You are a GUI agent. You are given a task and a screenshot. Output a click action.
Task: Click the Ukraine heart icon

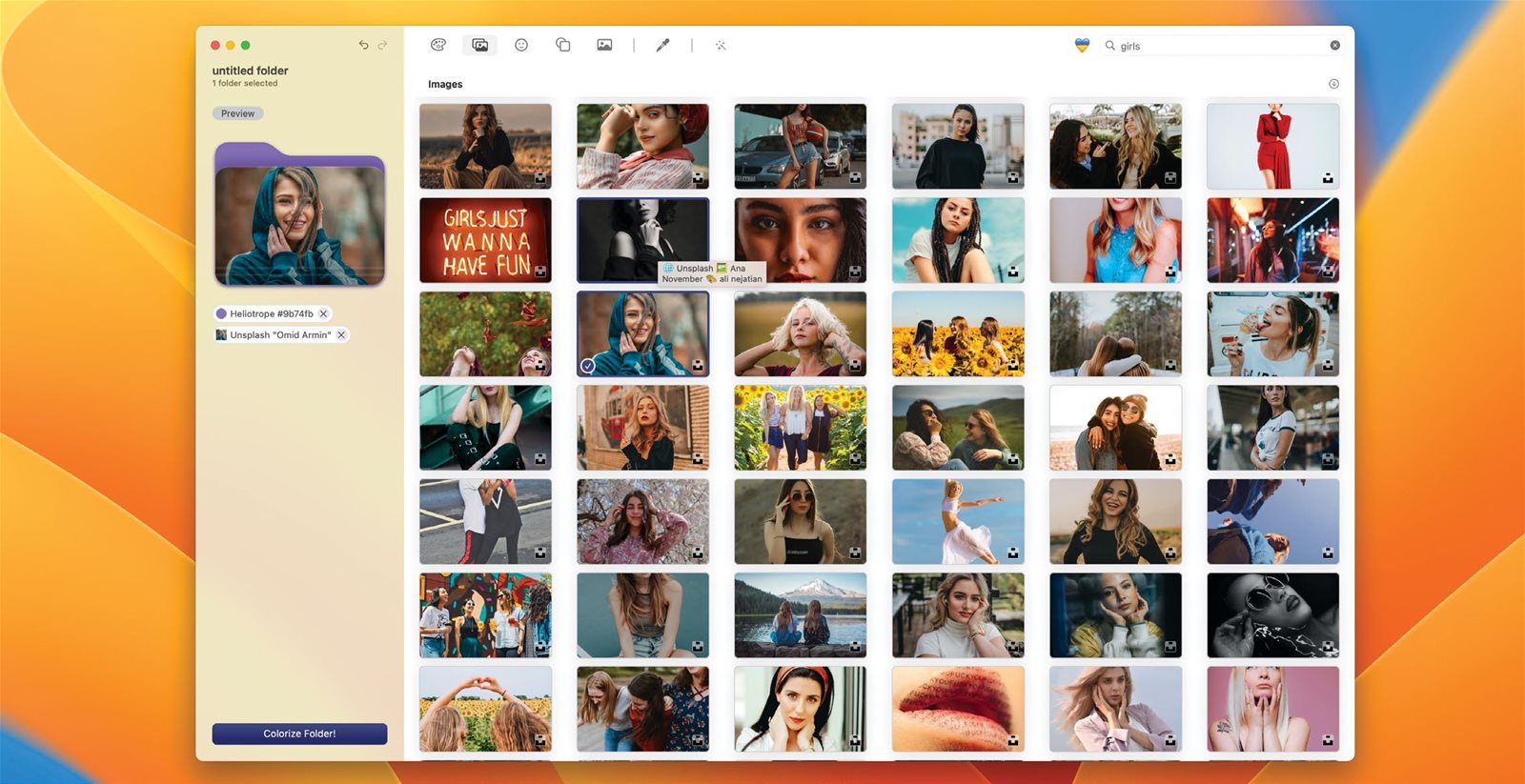click(1082, 45)
